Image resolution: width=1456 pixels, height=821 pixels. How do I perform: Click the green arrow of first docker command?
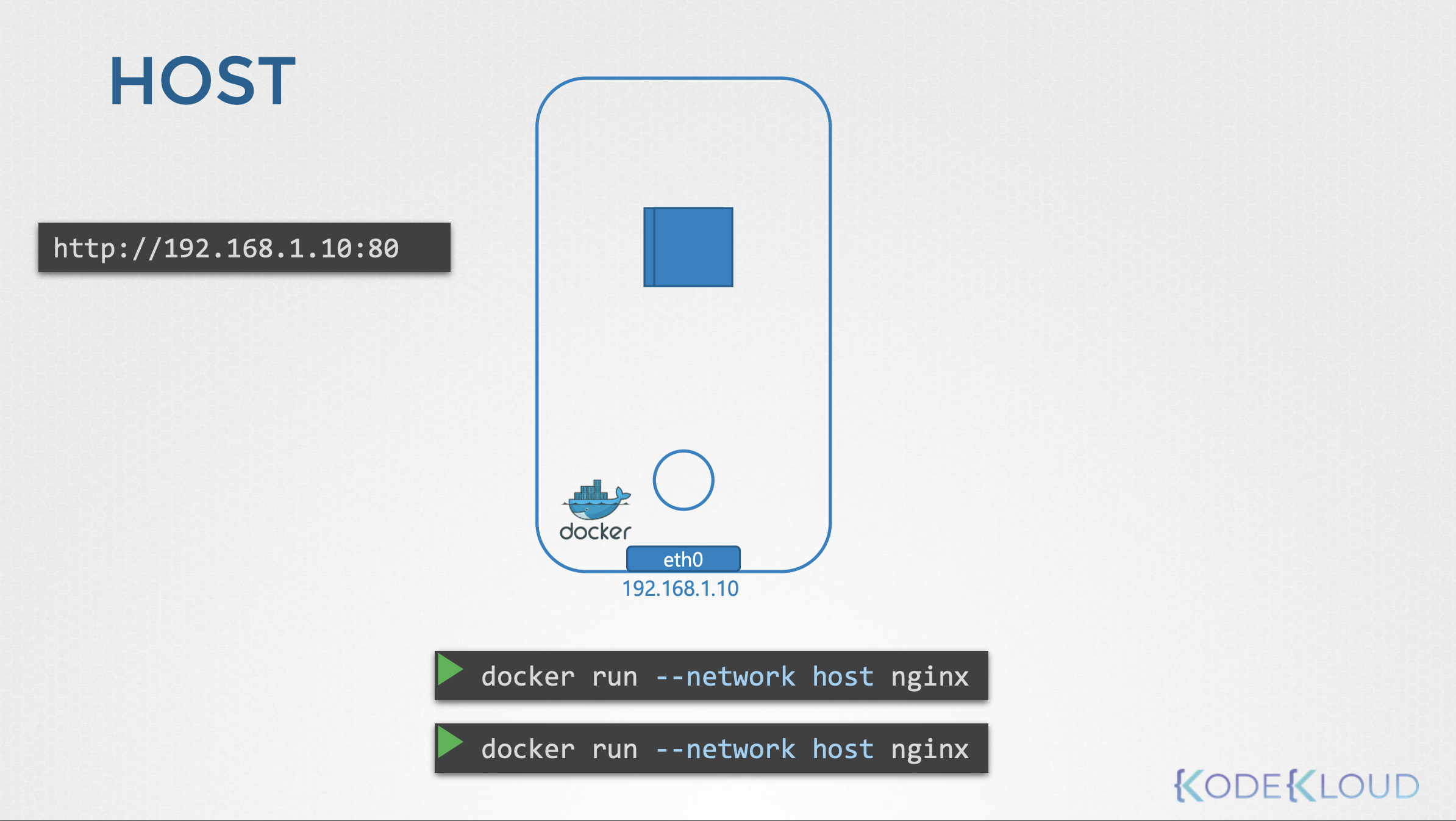point(450,670)
